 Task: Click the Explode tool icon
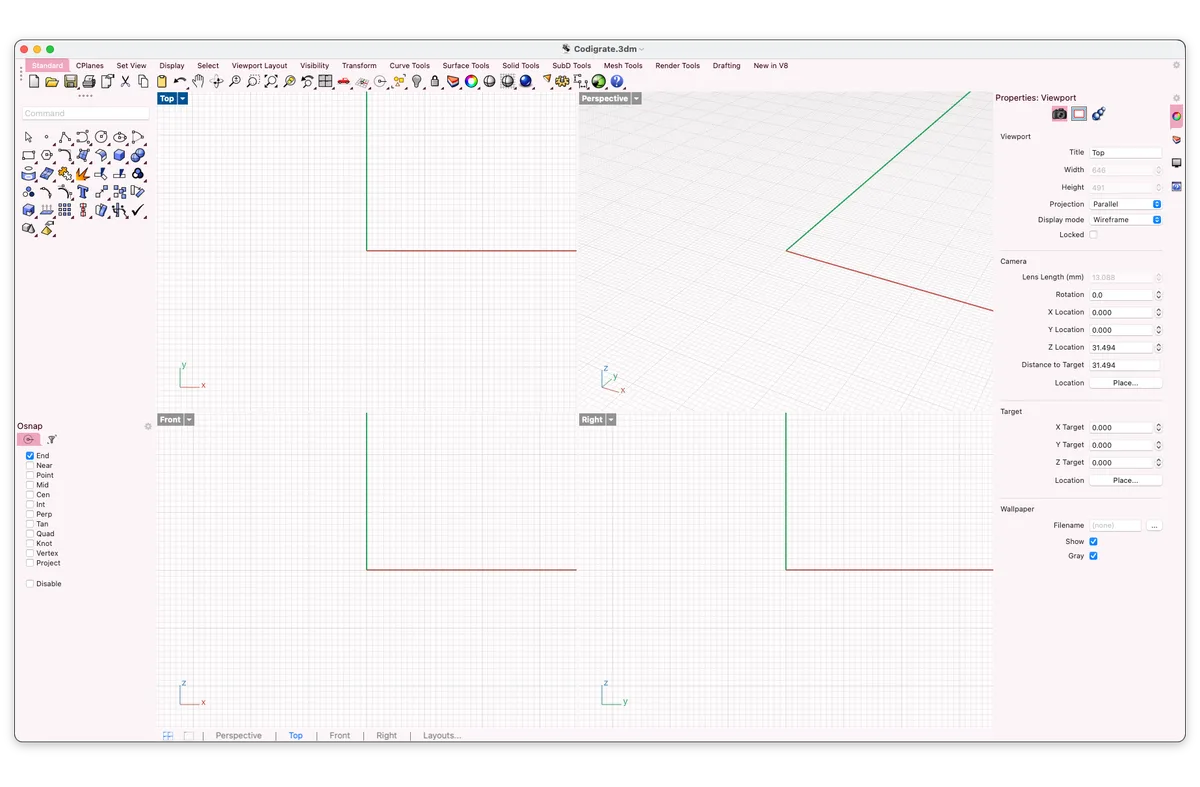[83, 173]
